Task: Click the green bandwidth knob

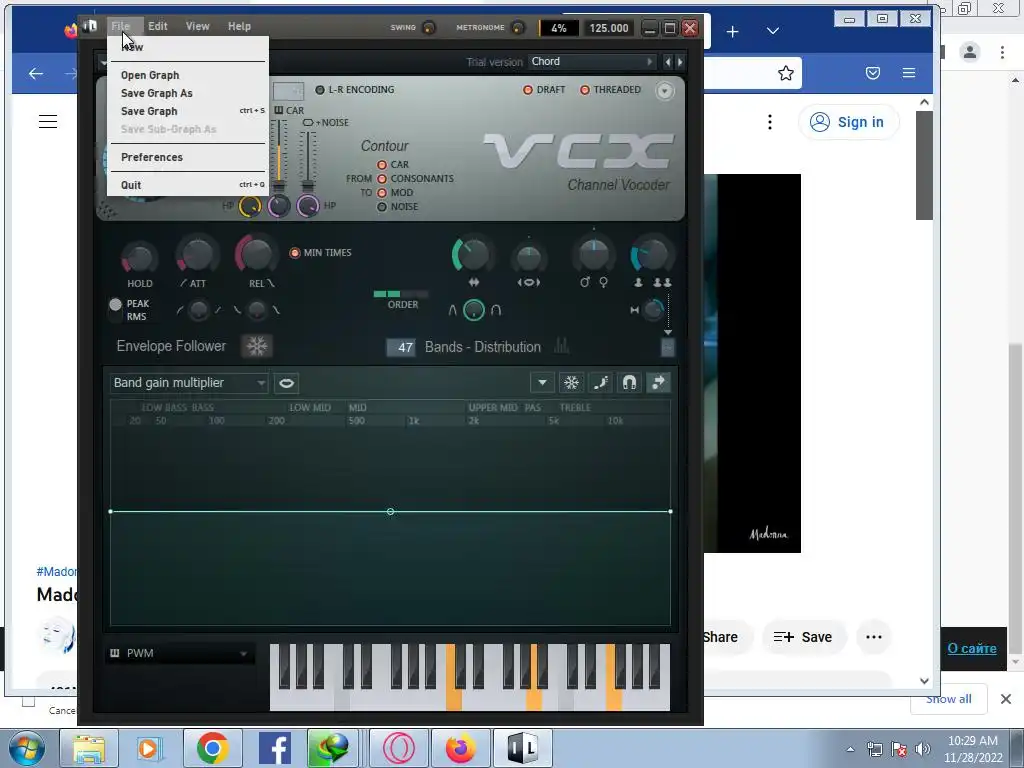Action: click(472, 255)
